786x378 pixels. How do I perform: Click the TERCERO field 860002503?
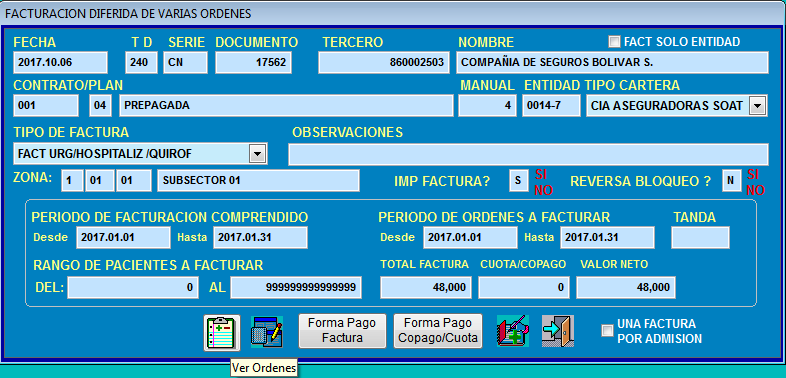384,63
